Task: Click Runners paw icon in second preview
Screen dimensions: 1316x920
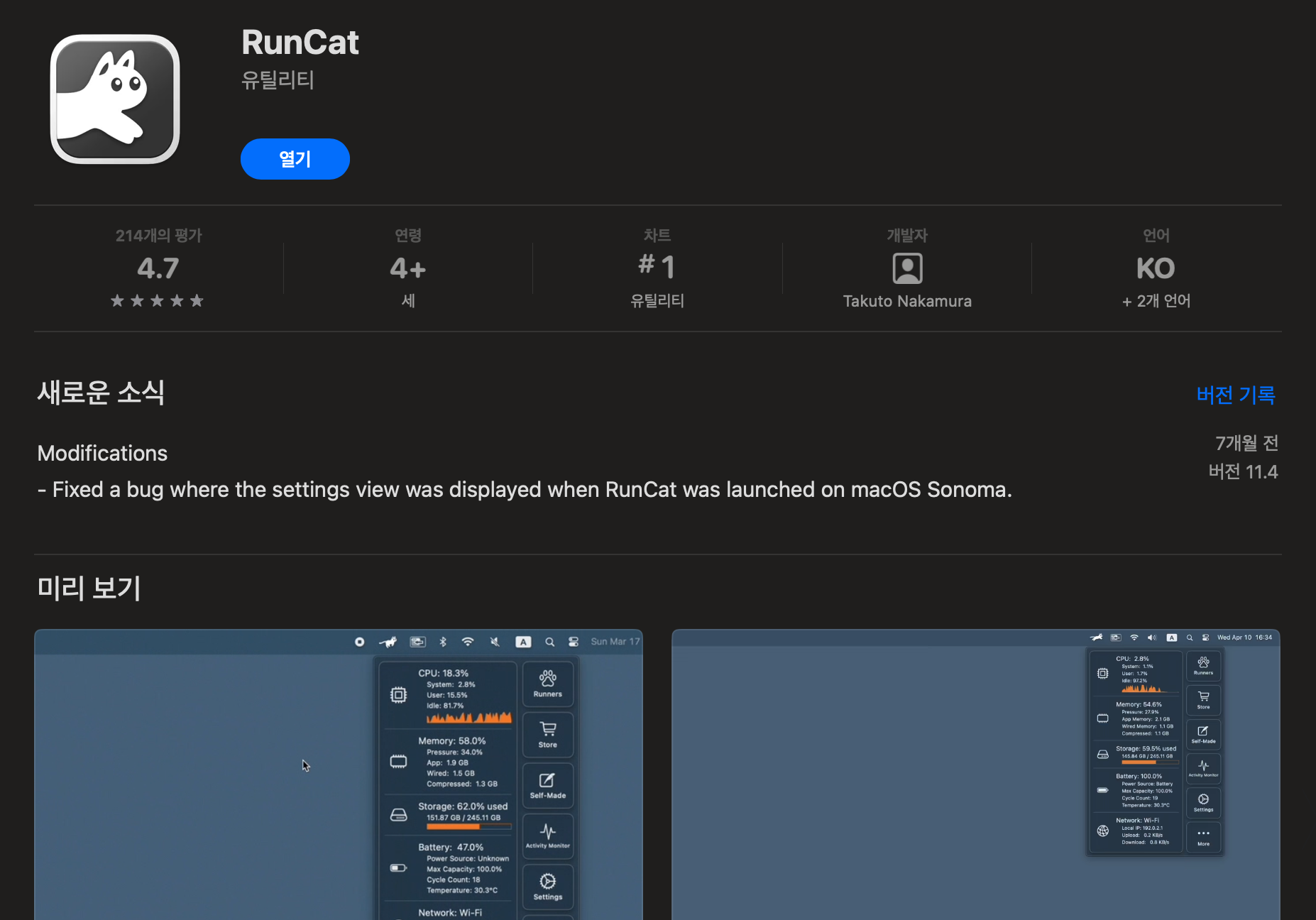Action: (1203, 662)
